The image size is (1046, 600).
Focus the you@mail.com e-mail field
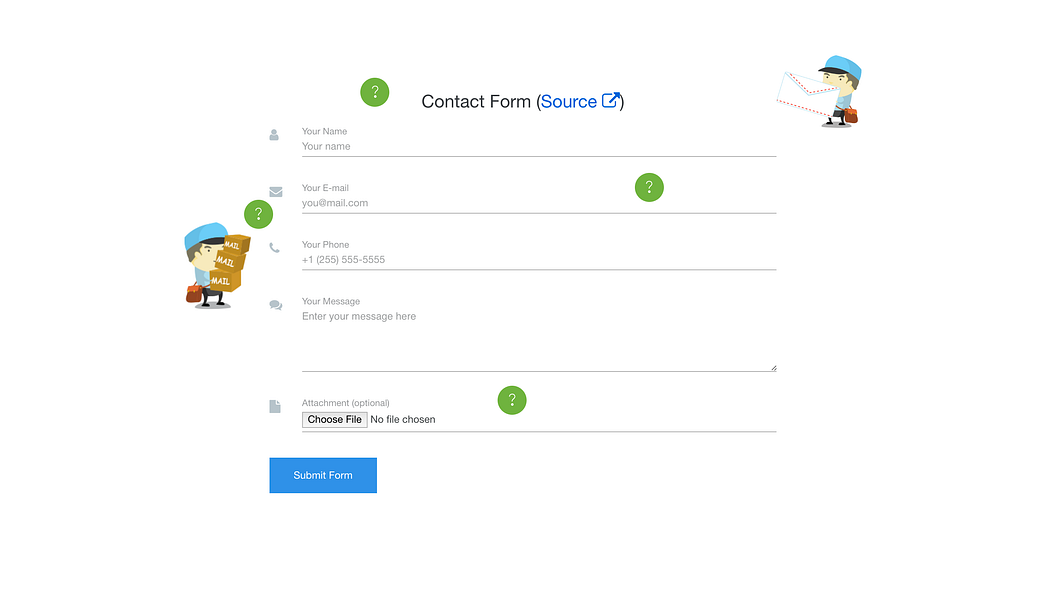click(539, 204)
